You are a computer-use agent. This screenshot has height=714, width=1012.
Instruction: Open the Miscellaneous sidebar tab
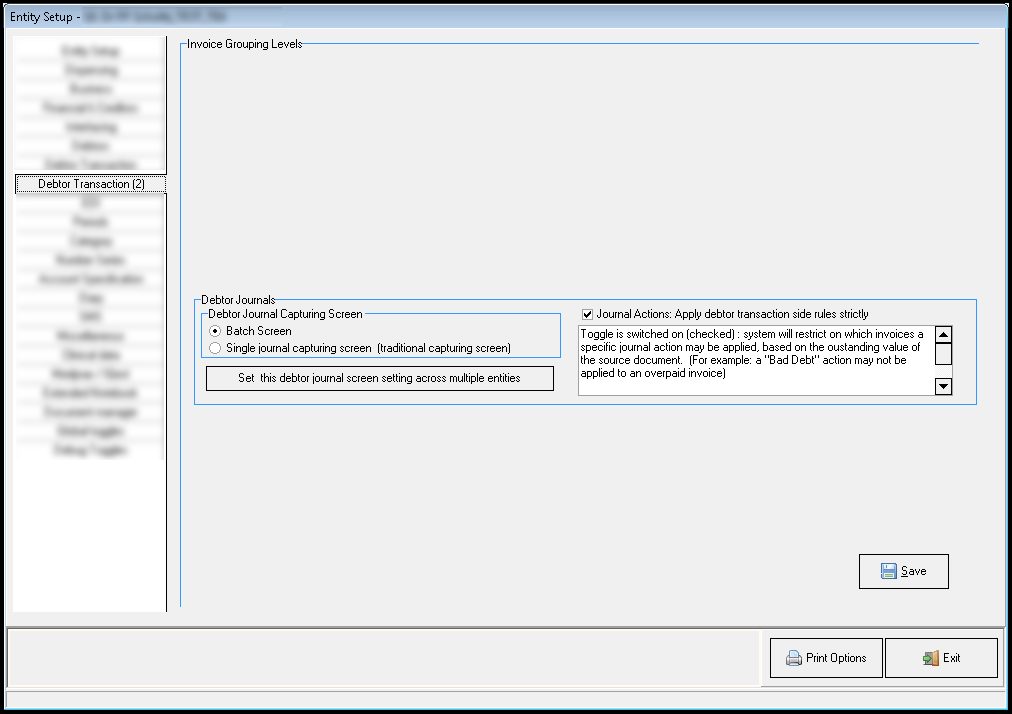tap(91, 336)
